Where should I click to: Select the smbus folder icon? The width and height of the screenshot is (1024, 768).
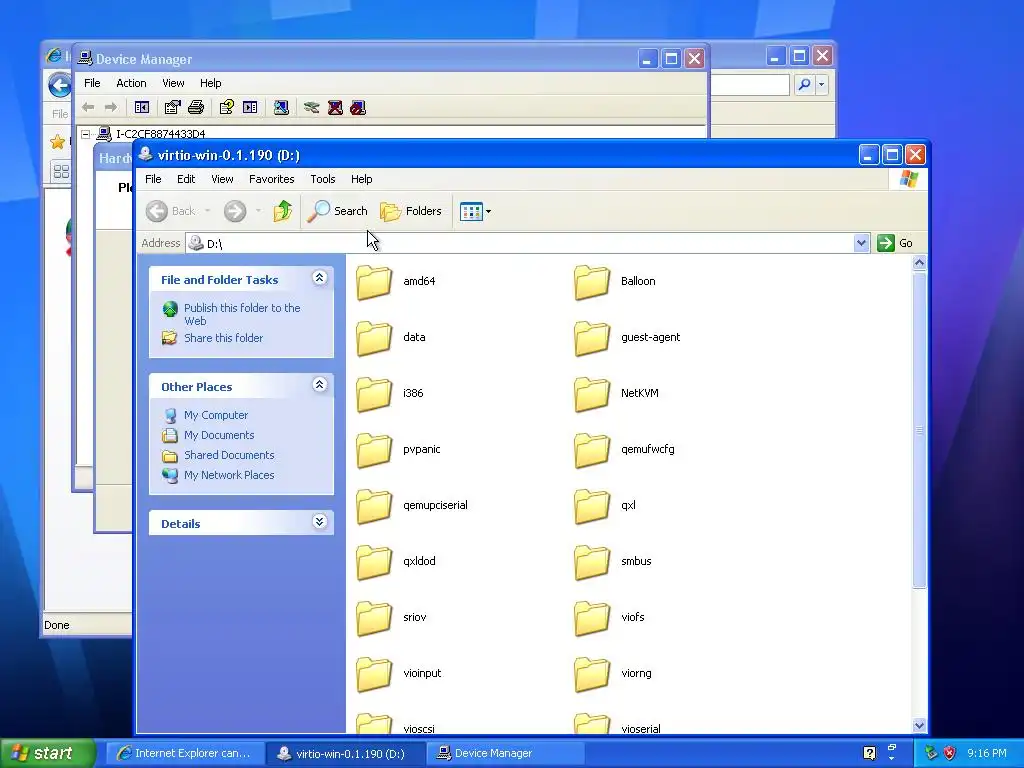click(x=592, y=562)
